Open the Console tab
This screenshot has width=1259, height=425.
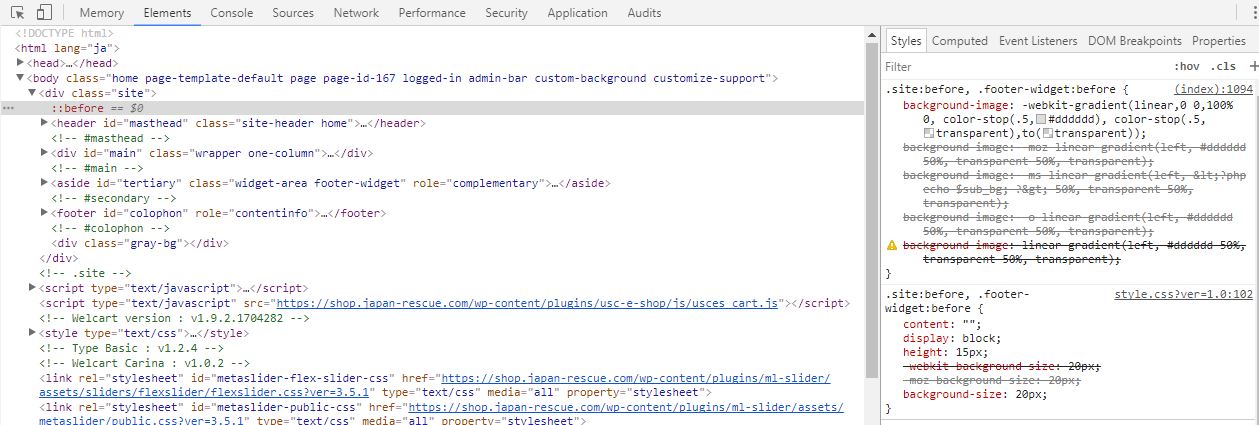[x=231, y=13]
